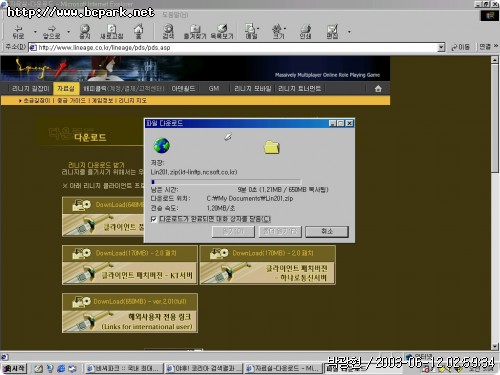This screenshot has width=500, height=375.
Task: Open 리니지 길잡이 nav menu
Action: 30,89
